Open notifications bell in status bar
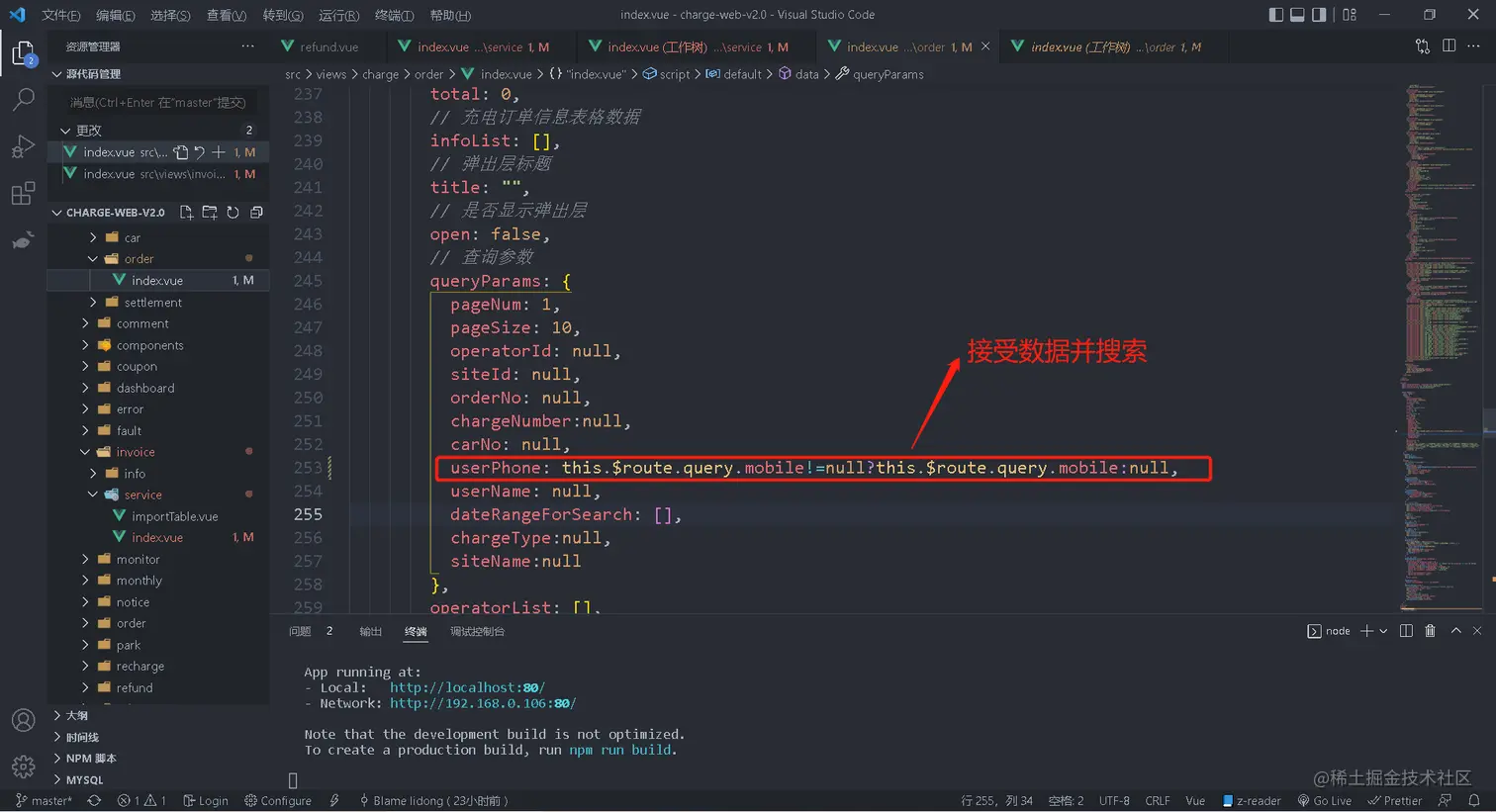Viewport: 1496px width, 812px height. [x=1474, y=801]
